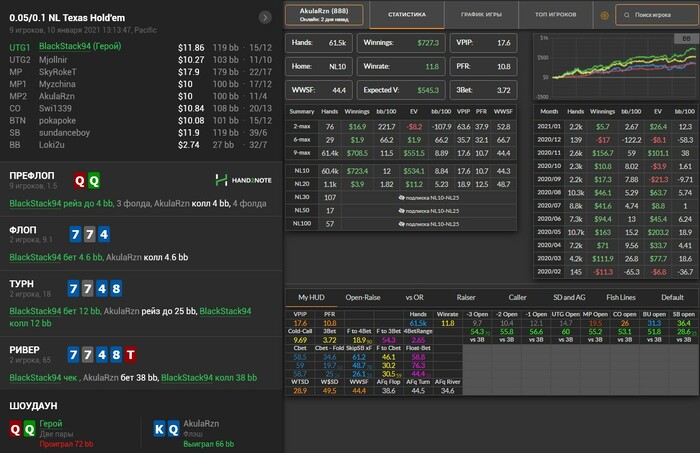Open the orange settings gear icon
This screenshot has height=453, width=700.
[x=604, y=15]
